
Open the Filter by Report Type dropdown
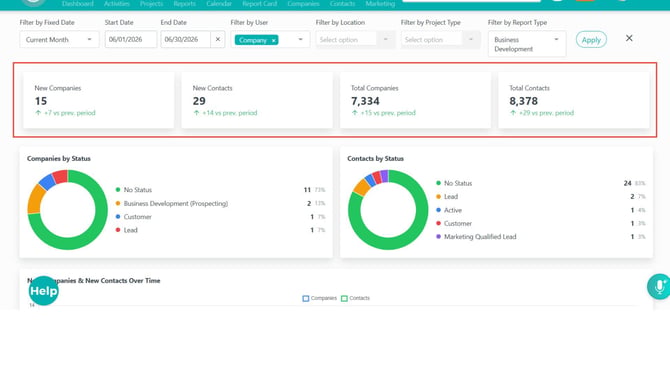527,44
